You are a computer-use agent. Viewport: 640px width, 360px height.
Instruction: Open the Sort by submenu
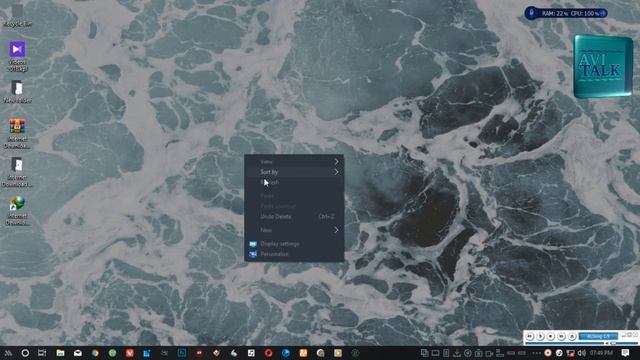pos(294,172)
